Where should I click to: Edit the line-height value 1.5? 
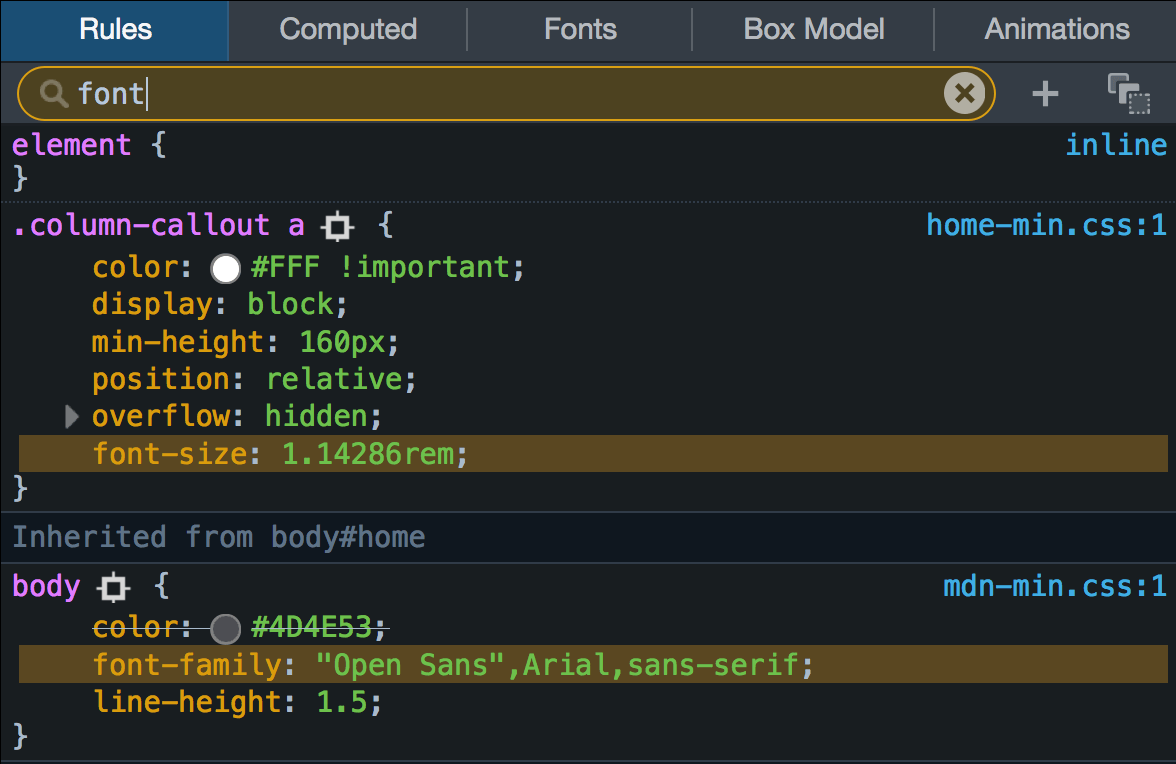click(342, 703)
